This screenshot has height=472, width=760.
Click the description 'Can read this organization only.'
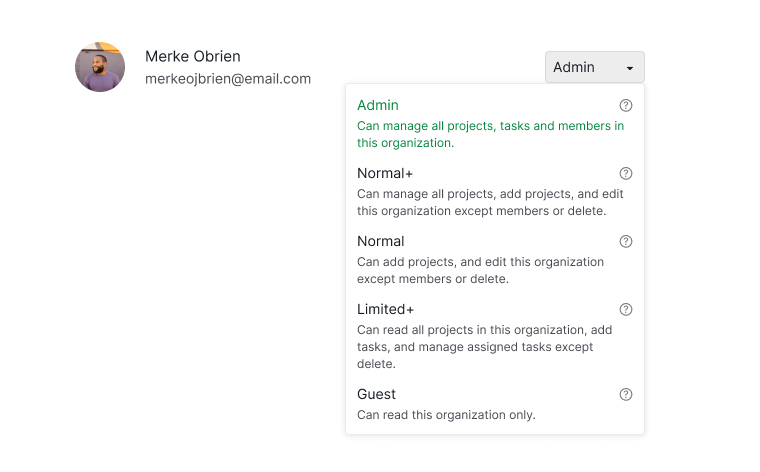pos(446,415)
